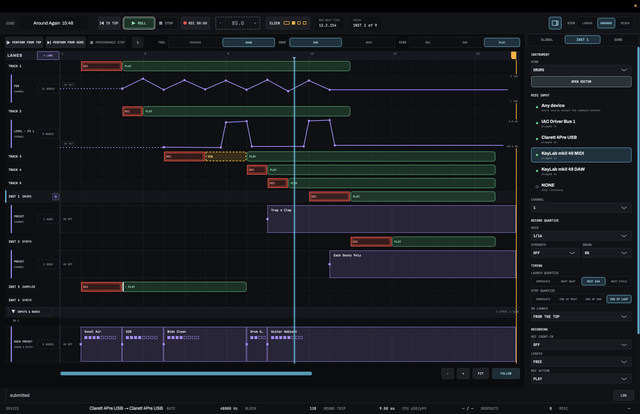This screenshot has width=640, height=414.
Task: Edit the 85.0 tempo field
Action: (x=238, y=23)
